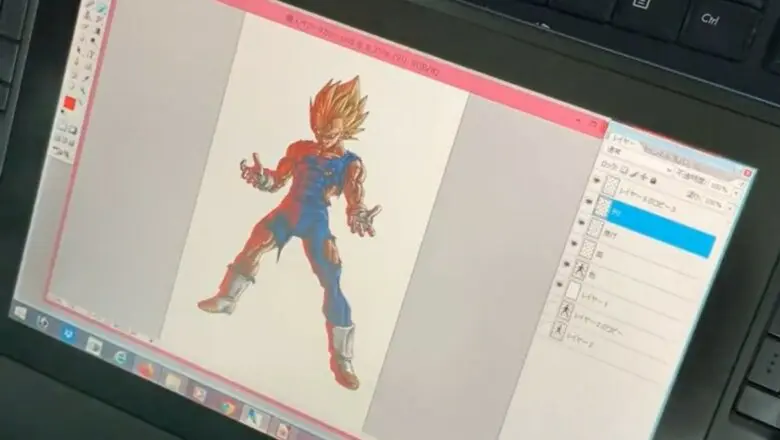This screenshot has width=780, height=440.
Task: Toggle lock position move icon
Action: 644,177
